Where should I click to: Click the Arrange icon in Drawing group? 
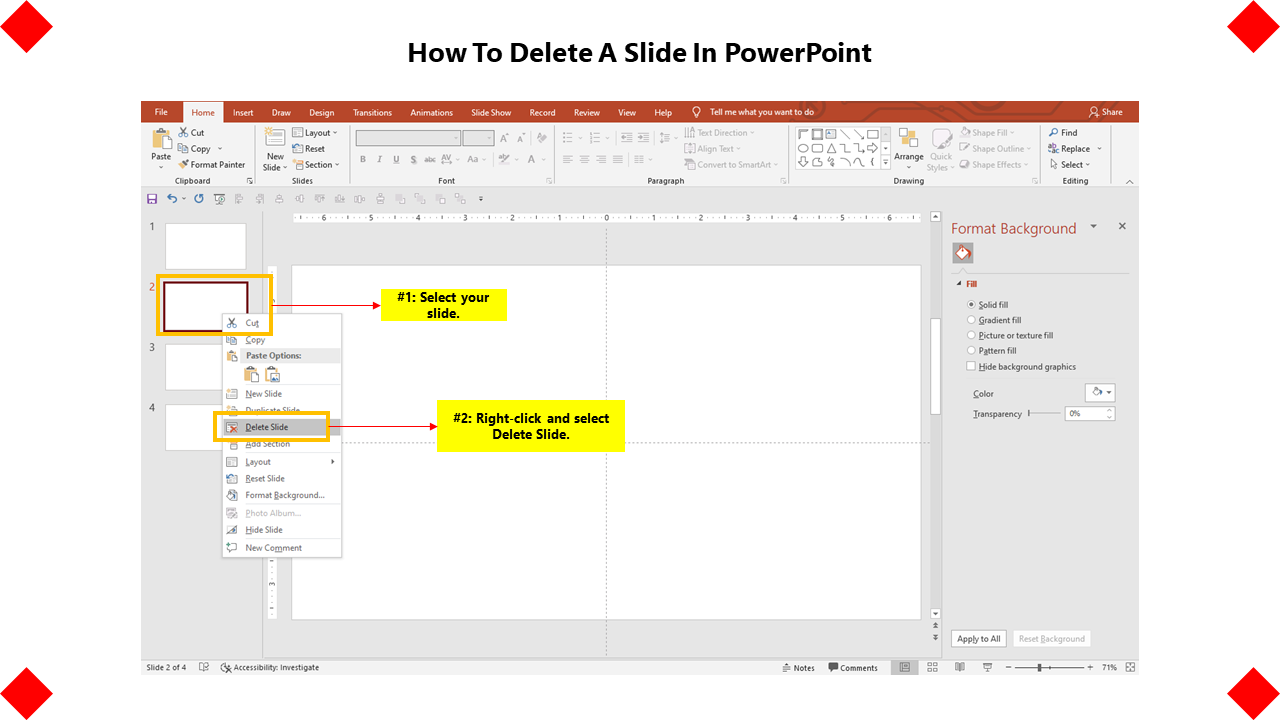click(908, 139)
